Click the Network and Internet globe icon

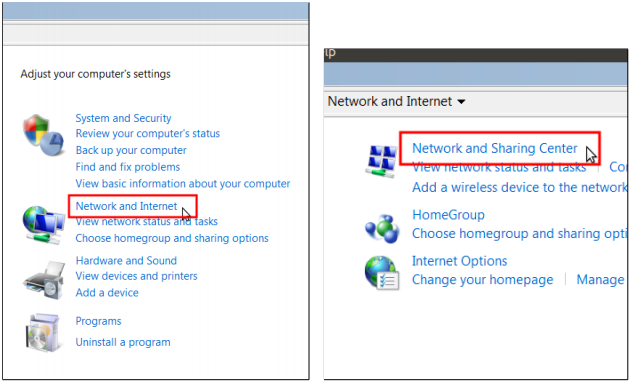pyautogui.click(x=44, y=225)
